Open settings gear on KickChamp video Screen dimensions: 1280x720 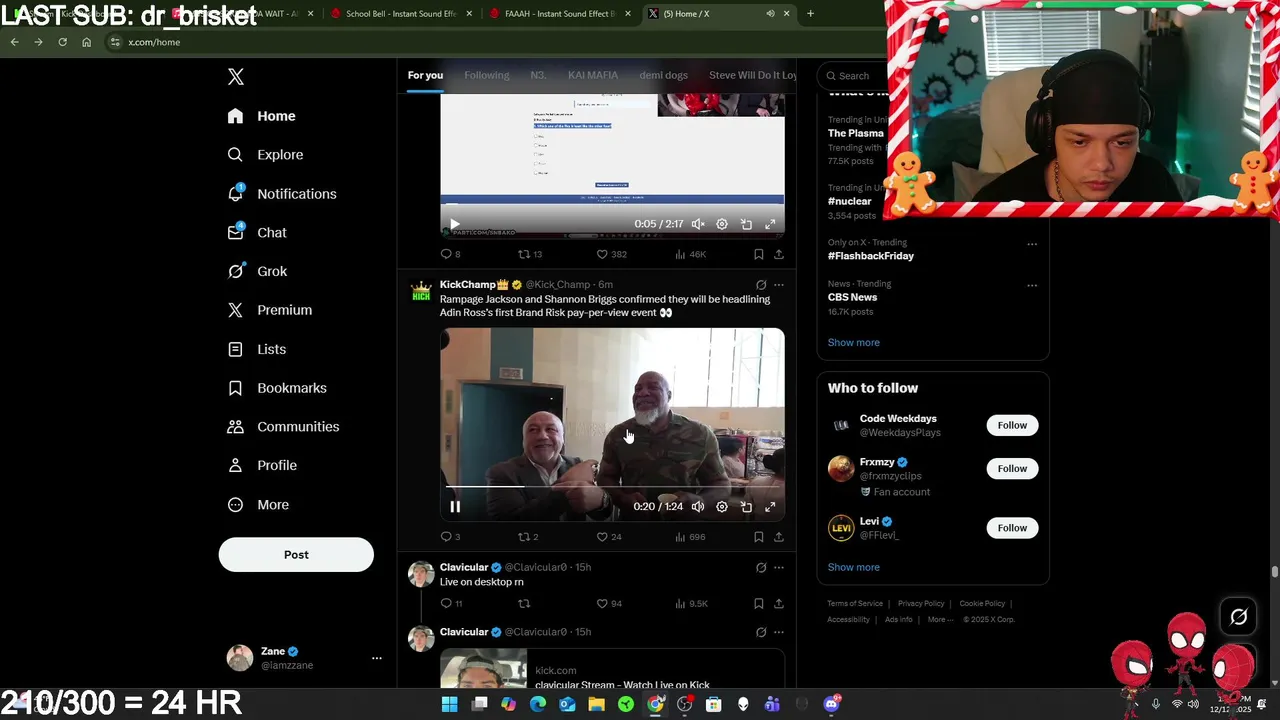722,507
